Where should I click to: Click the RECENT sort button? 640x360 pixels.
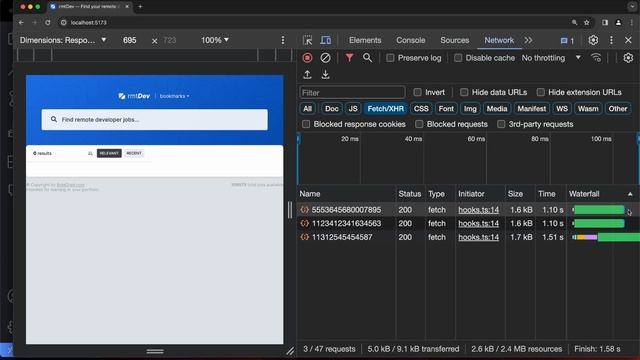coord(134,153)
